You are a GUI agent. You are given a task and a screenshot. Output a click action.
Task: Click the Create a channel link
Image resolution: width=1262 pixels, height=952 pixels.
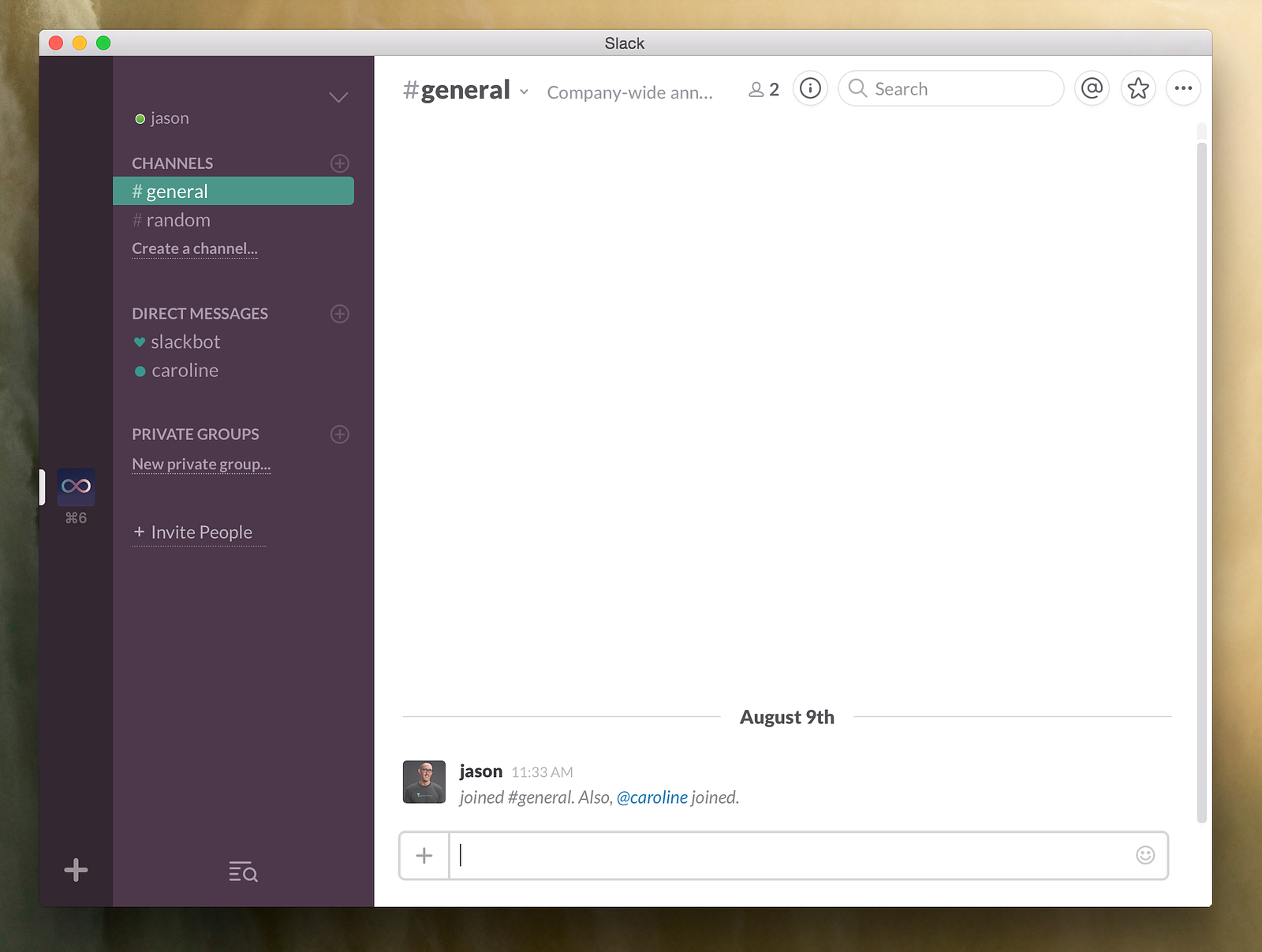195,249
